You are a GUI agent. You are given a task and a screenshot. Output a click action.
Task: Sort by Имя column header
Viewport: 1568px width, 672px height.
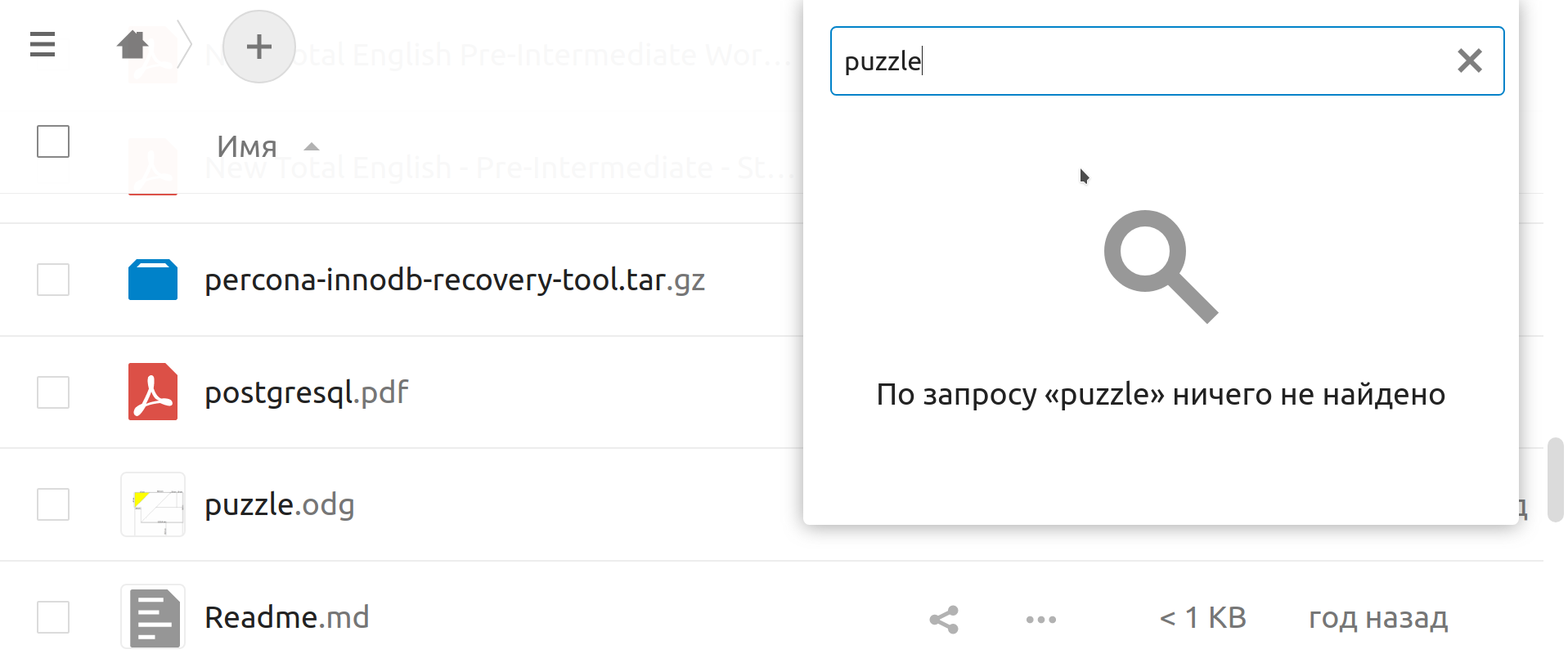[x=246, y=147]
